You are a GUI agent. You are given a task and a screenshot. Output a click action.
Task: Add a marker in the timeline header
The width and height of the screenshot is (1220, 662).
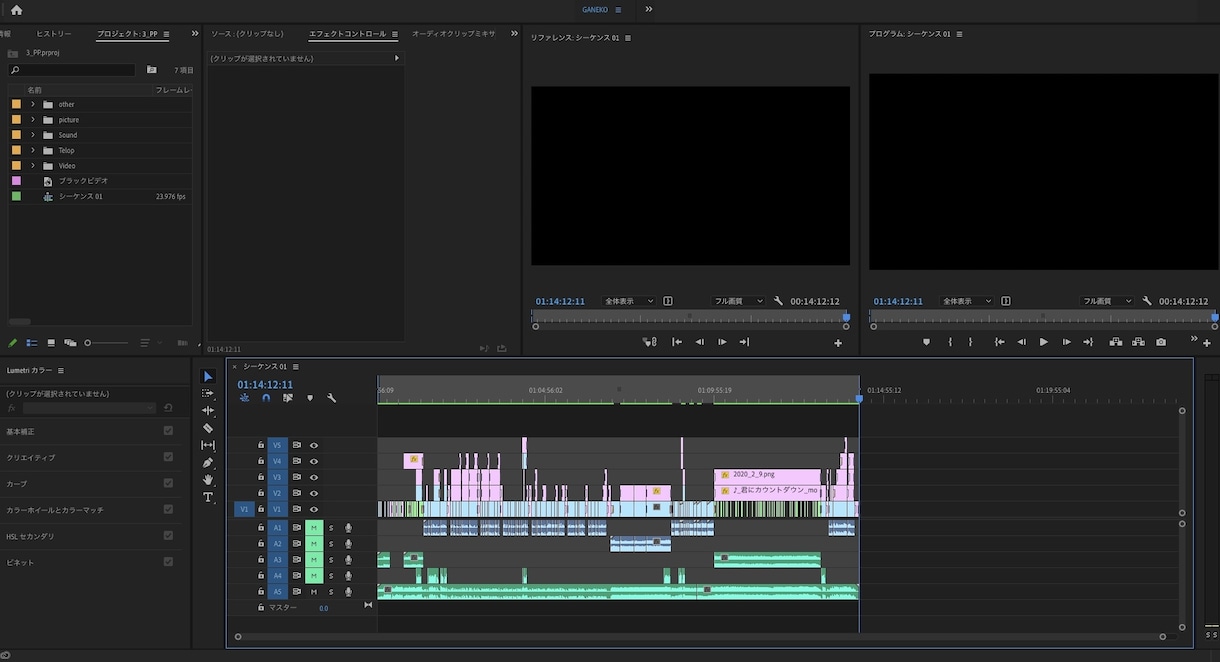[x=310, y=398]
